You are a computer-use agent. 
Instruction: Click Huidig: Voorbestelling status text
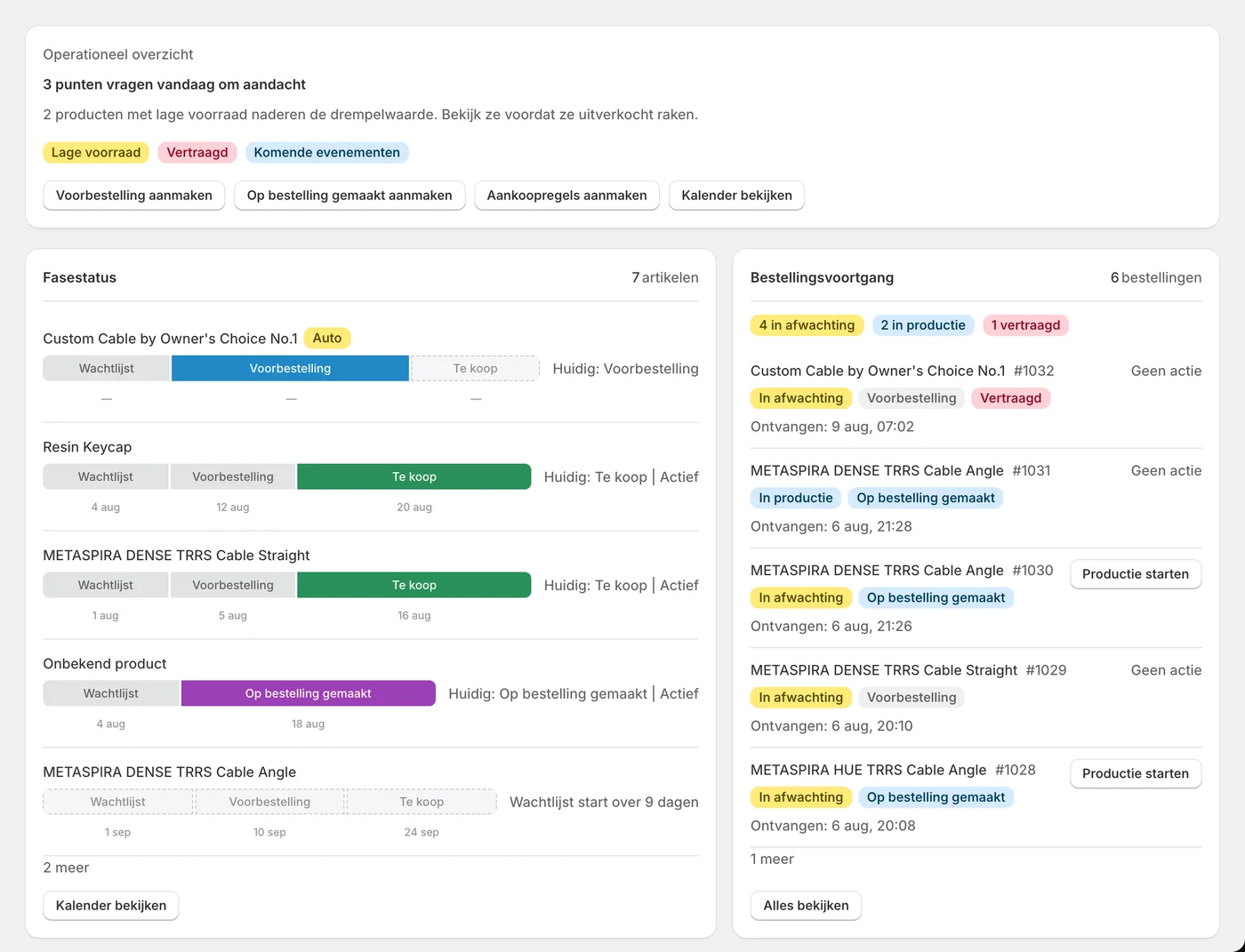tap(625, 368)
